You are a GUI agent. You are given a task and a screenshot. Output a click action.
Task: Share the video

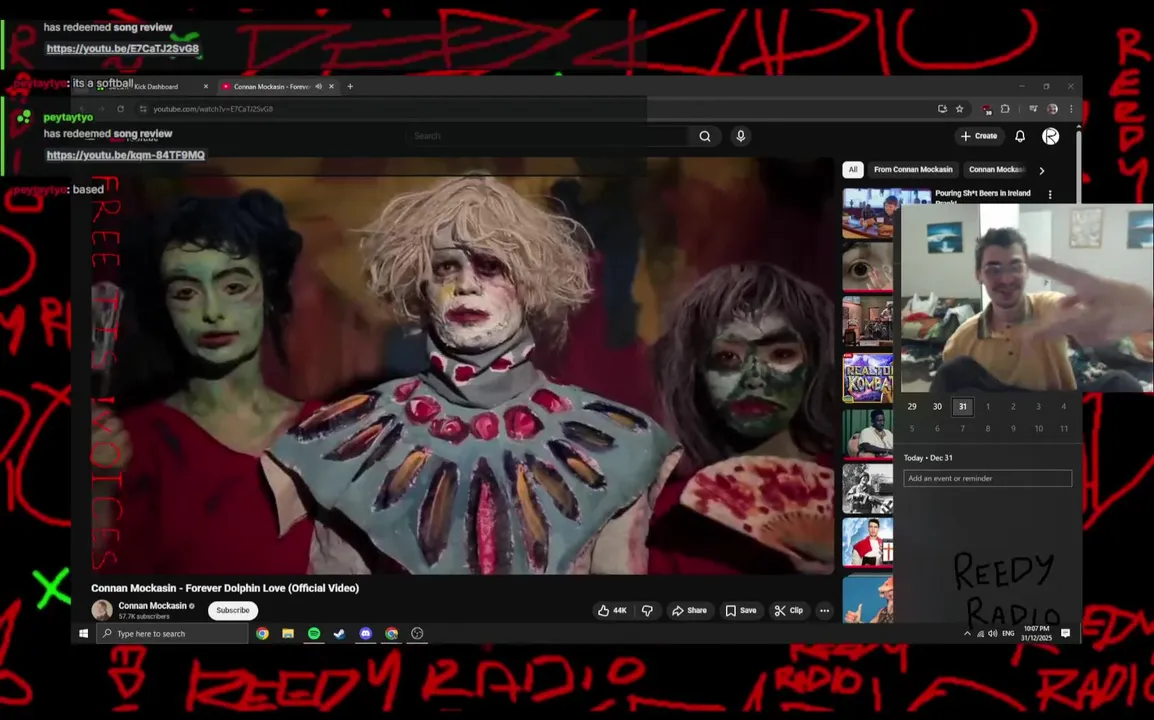click(x=690, y=610)
